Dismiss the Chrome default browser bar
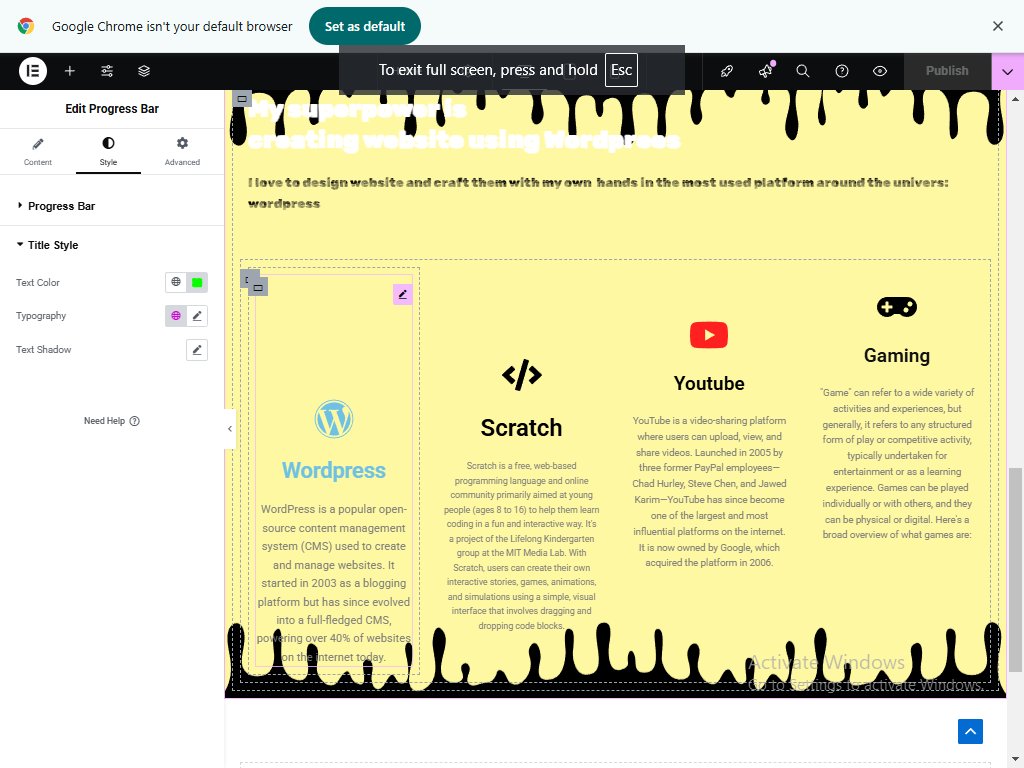Screen dimensions: 1024x768 click(x=998, y=26)
